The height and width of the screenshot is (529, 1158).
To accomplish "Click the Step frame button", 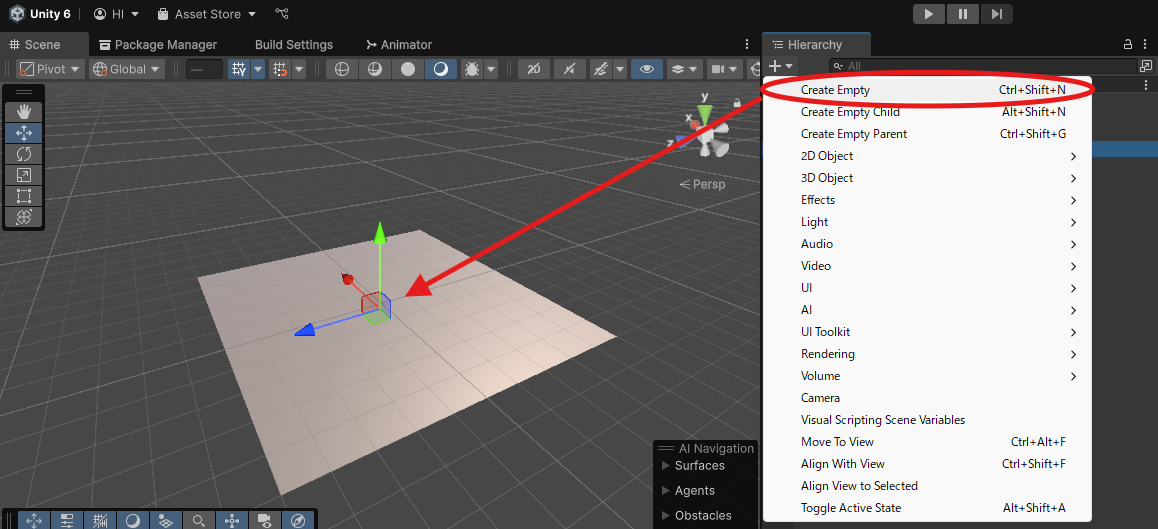I will coord(996,13).
